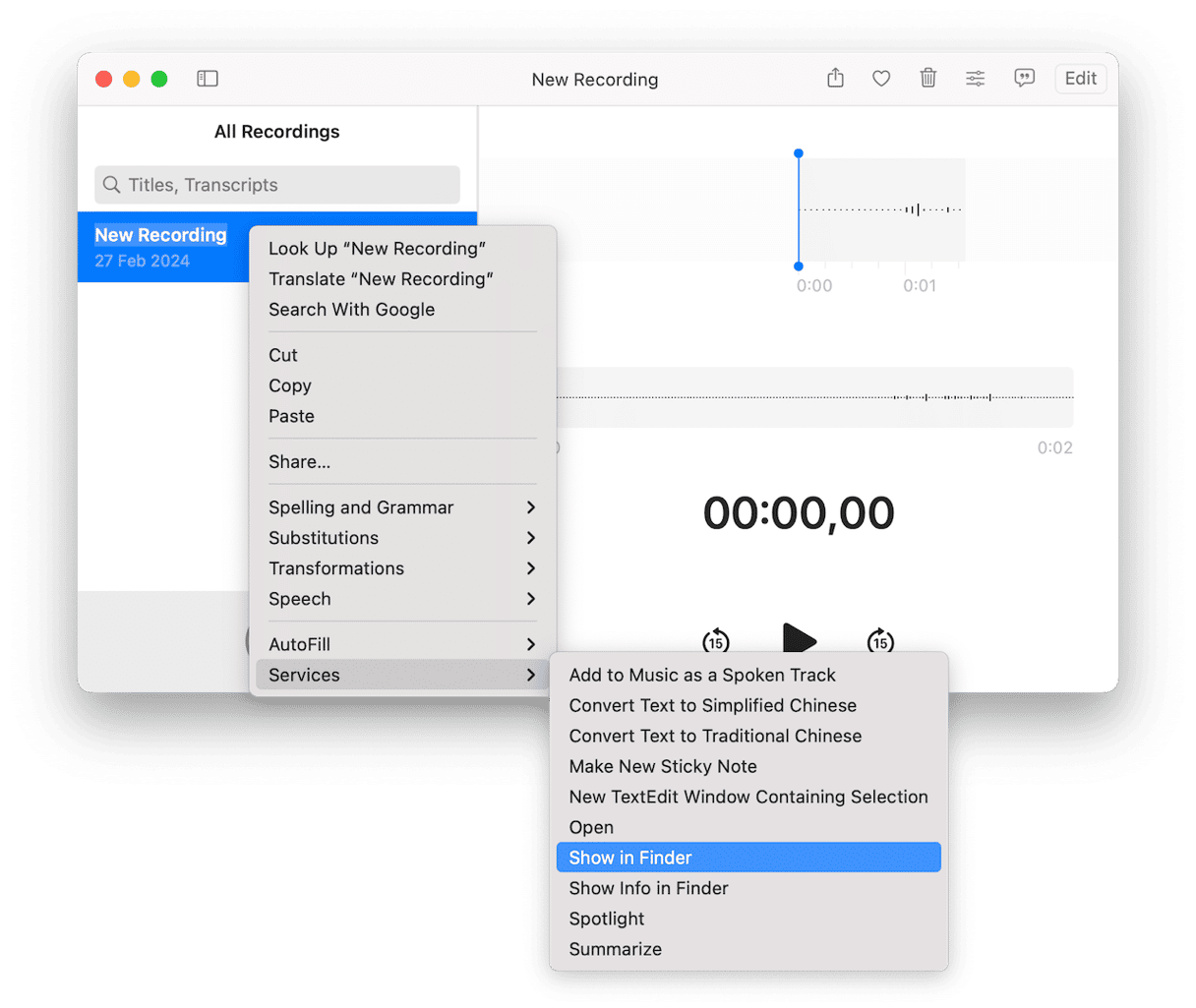Select Search With Google option
1196x1008 pixels.
tap(351, 309)
